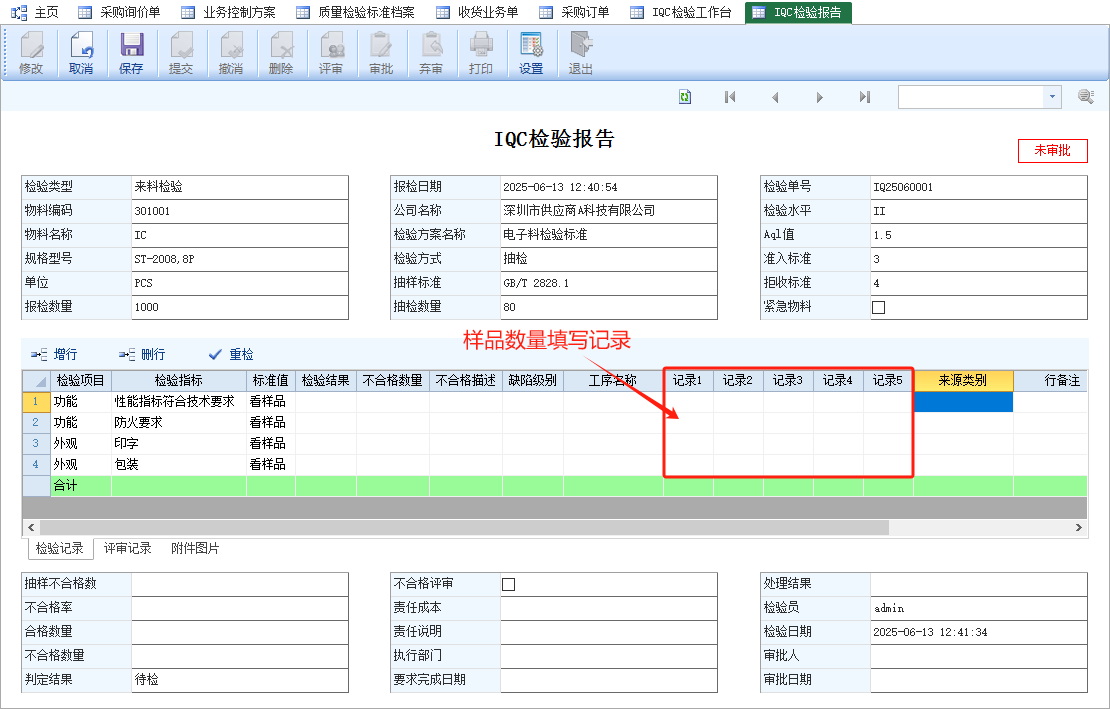
Task: Click cell 印字 in row 3
Action: coord(178,444)
